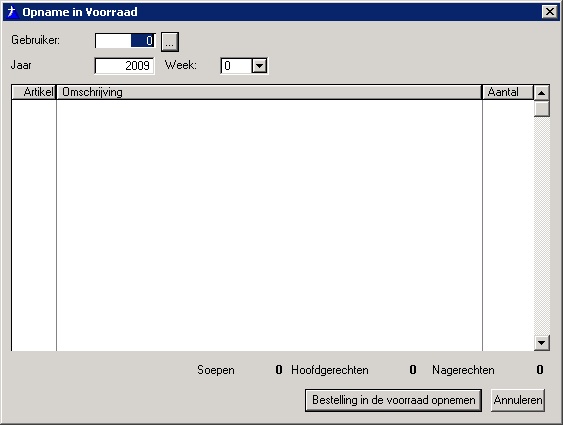Click the Artikel column header

pyautogui.click(x=34, y=92)
